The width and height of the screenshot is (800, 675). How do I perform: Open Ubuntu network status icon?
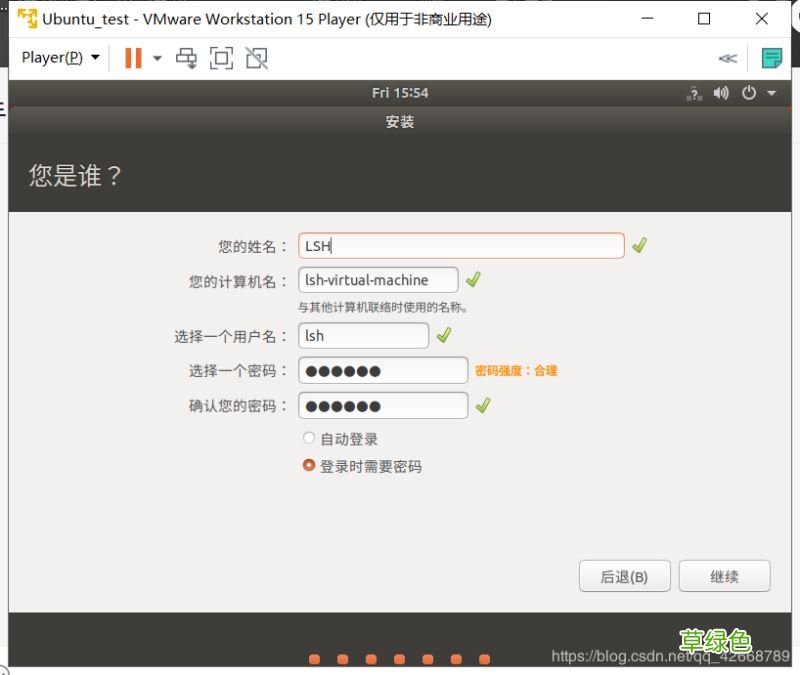click(694, 93)
